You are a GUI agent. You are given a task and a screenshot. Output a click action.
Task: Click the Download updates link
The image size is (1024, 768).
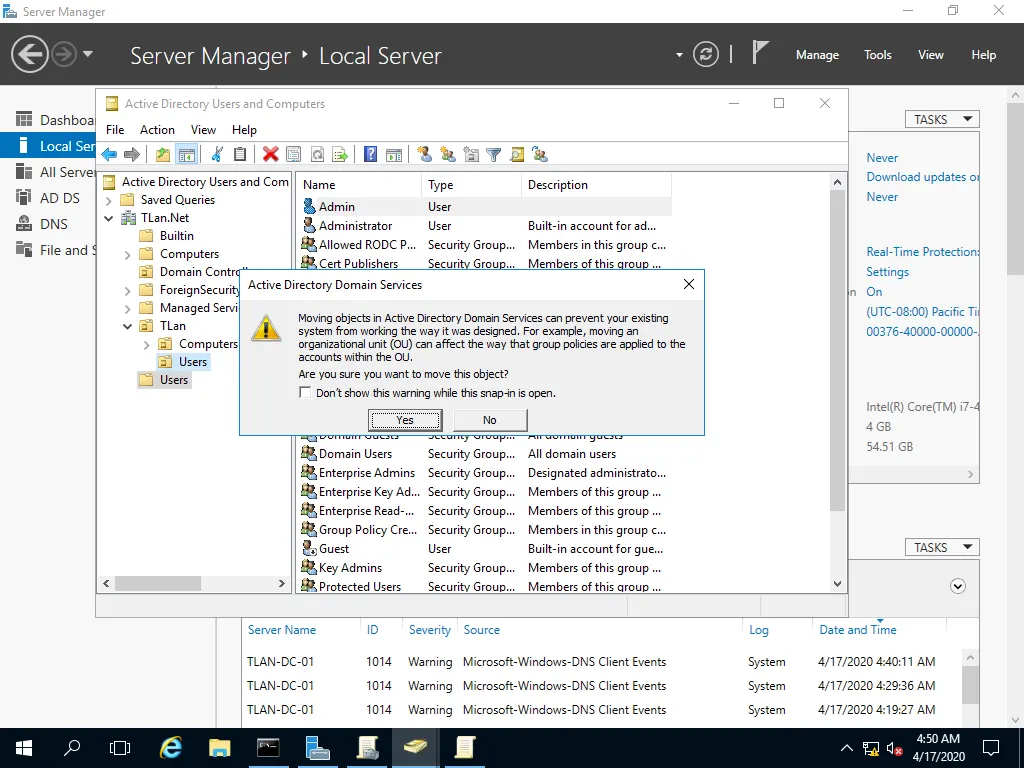click(923, 177)
